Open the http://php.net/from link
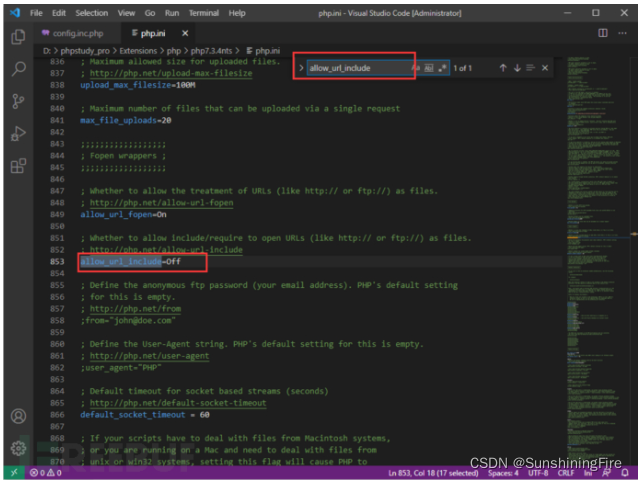The height and width of the screenshot is (481, 638). [x=135, y=308]
